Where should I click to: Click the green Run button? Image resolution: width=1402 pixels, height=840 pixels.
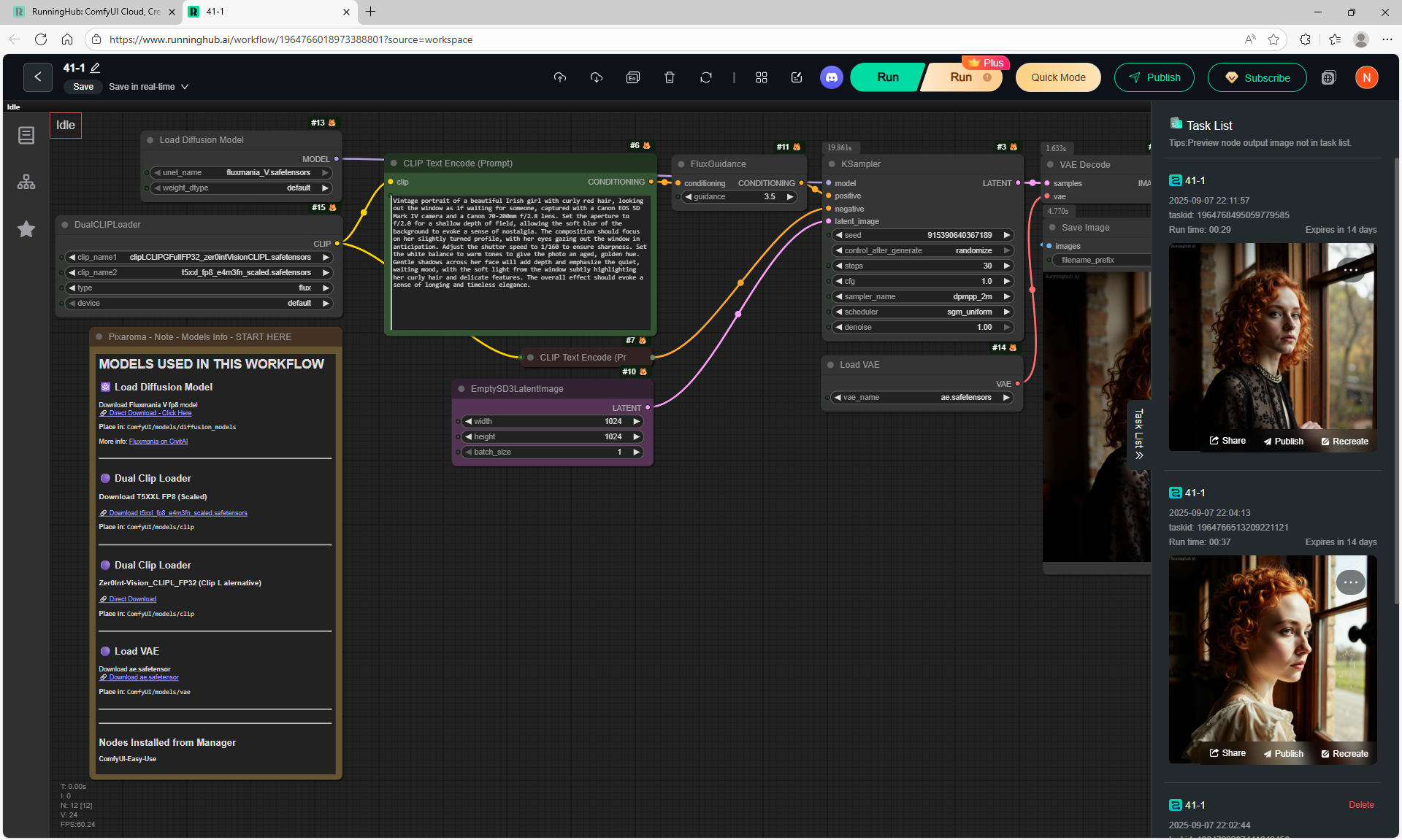click(887, 77)
